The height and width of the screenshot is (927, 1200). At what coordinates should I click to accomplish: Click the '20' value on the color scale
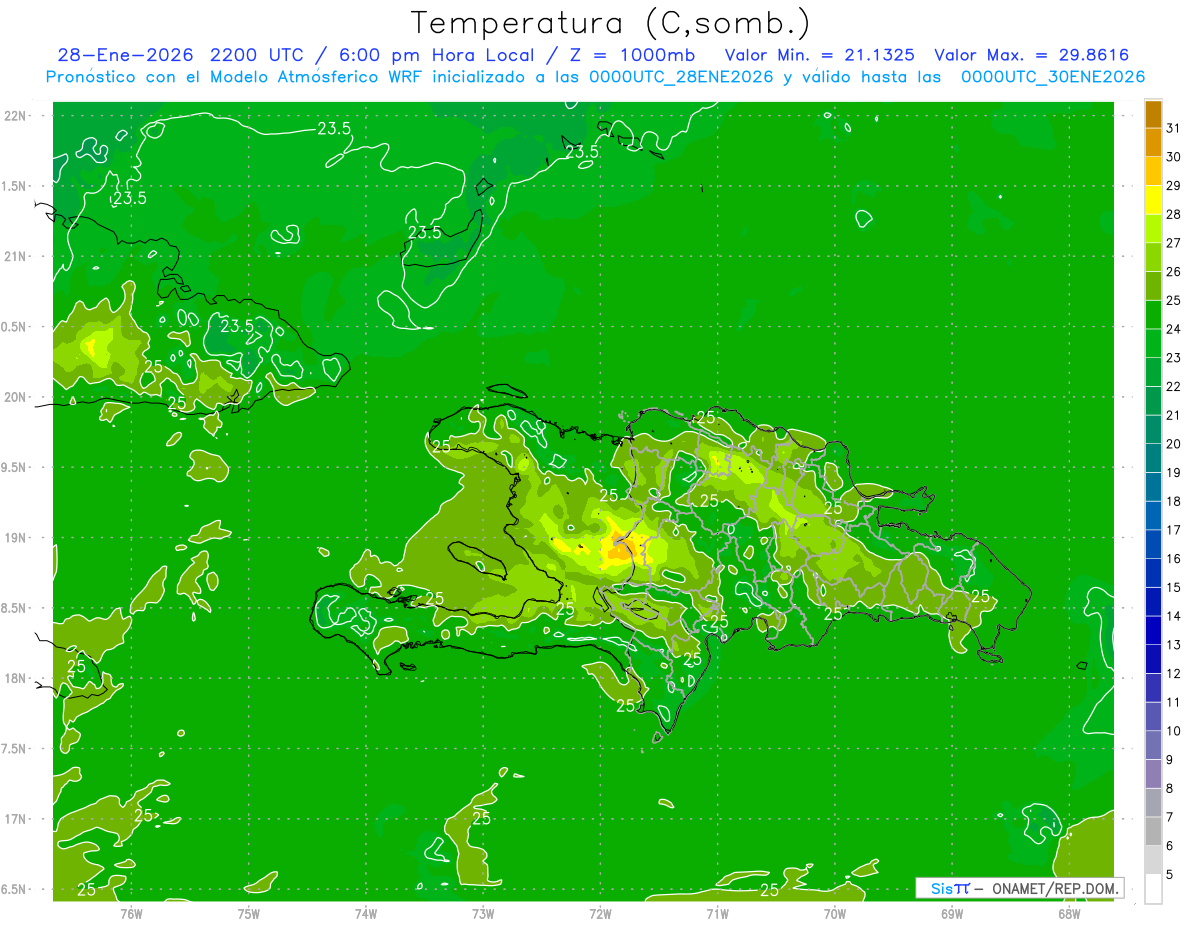[x=1173, y=444]
